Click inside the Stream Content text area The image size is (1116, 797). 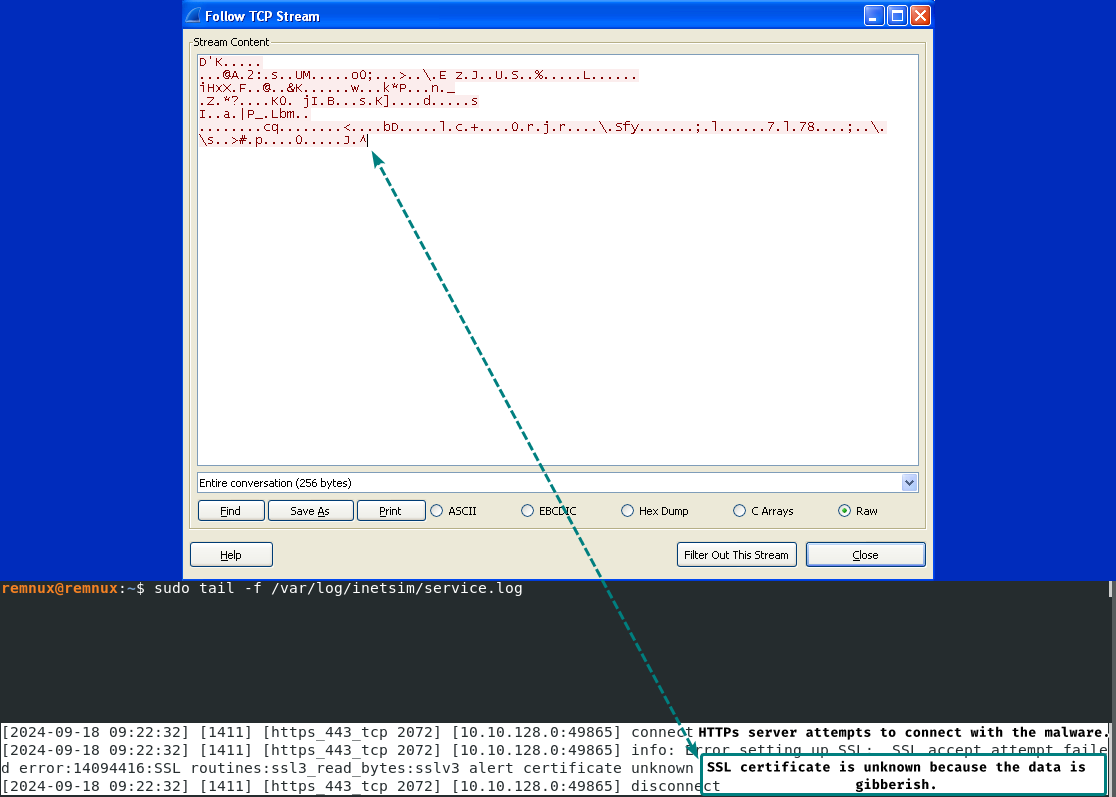click(x=557, y=300)
